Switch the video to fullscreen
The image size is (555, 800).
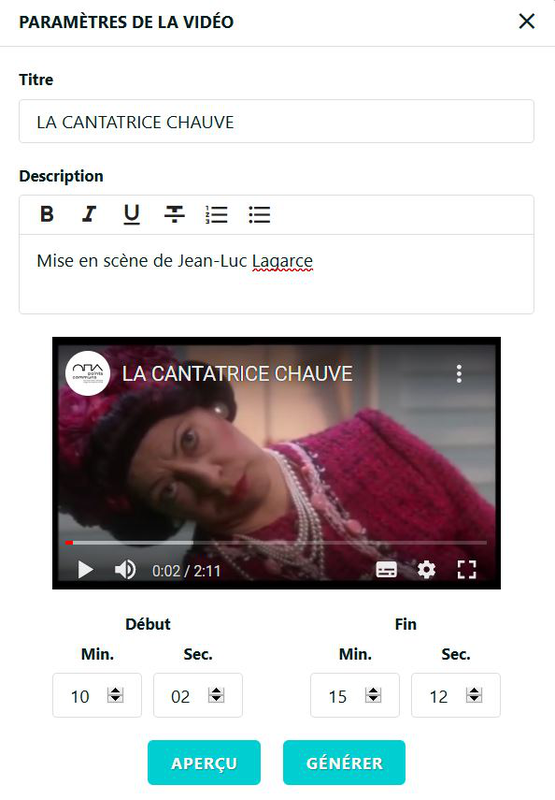(x=466, y=569)
